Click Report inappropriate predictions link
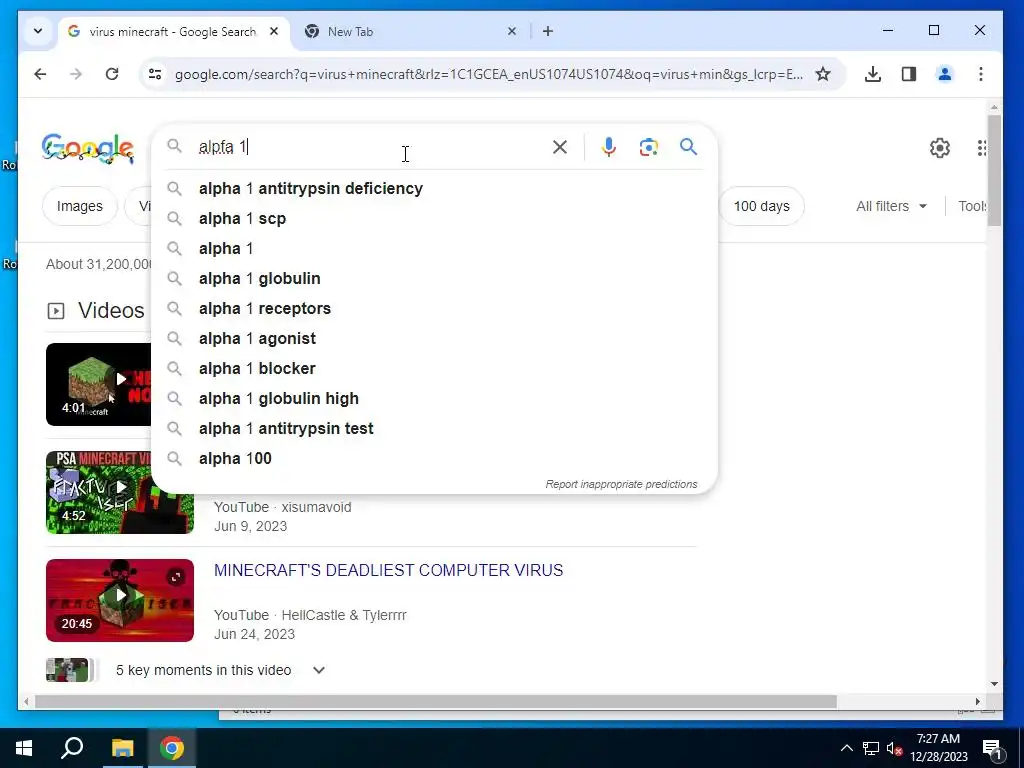The width and height of the screenshot is (1024, 768). click(621, 485)
